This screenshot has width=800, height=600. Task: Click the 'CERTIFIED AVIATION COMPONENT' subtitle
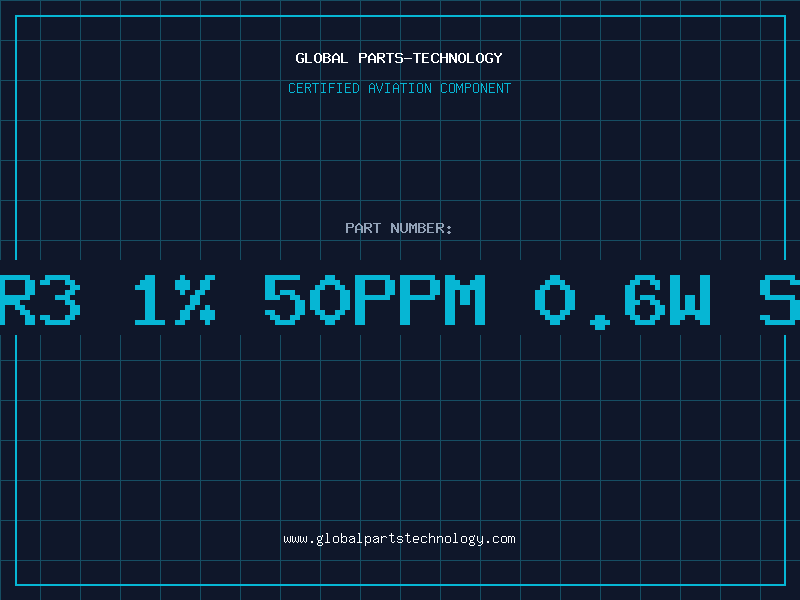point(399,88)
